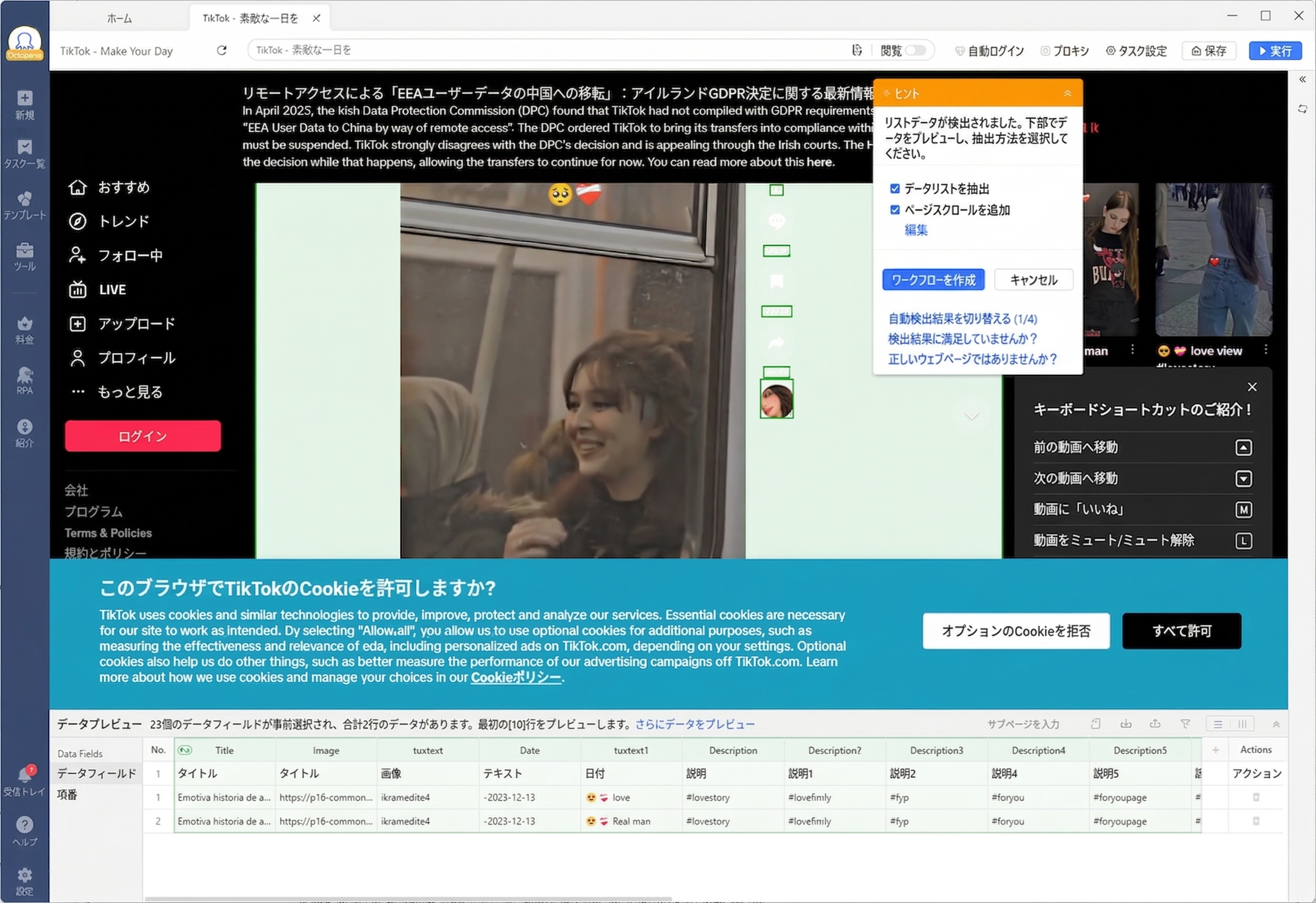1316x903 pixels.
Task: Uncheck the ページスクロールを追加 checkbox
Action: coord(895,210)
